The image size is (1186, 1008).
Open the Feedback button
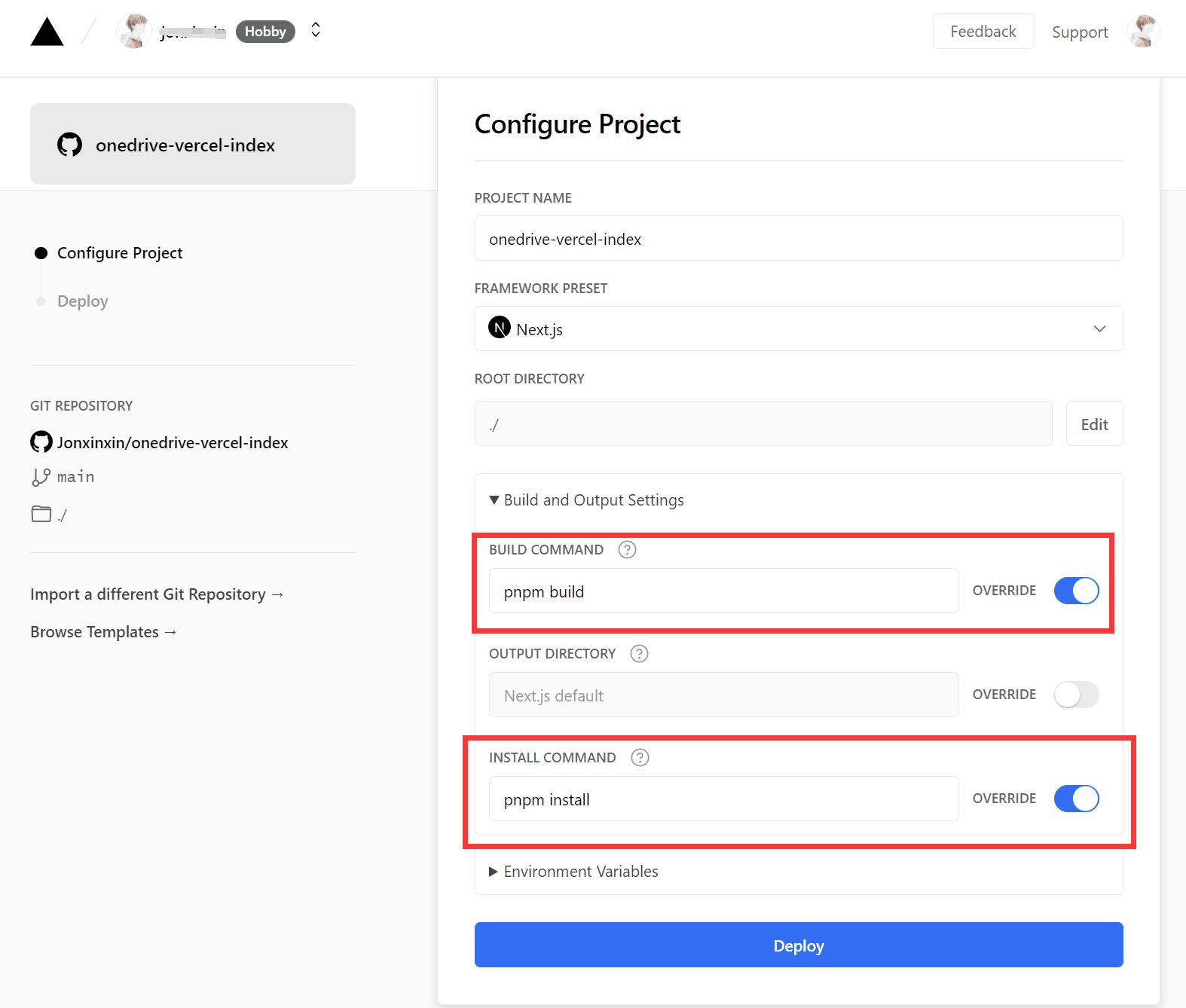(983, 31)
